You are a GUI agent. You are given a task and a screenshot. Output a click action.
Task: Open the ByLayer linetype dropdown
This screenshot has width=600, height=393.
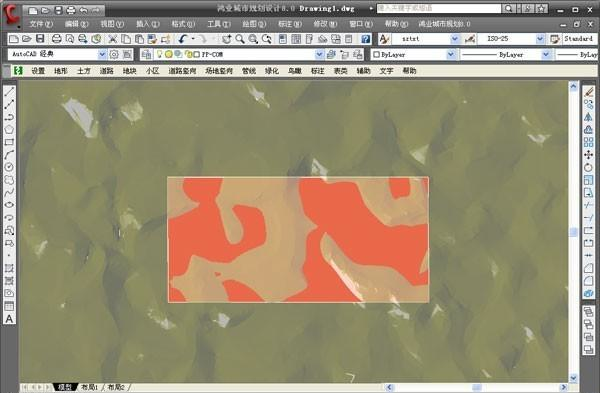pos(546,54)
